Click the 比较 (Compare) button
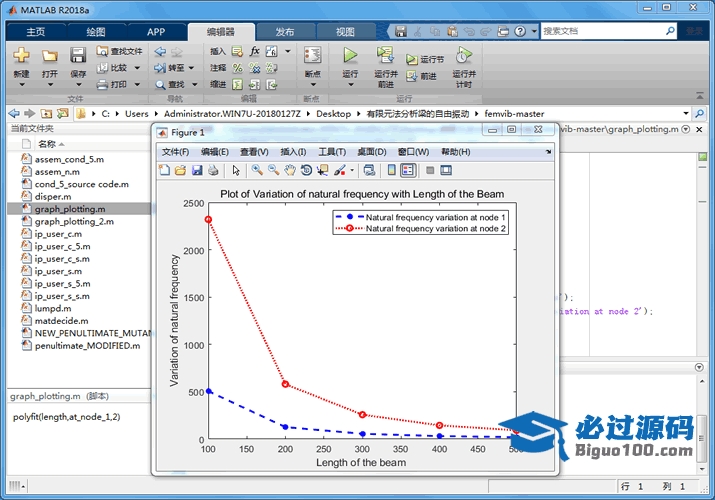This screenshot has width=715, height=500. (x=113, y=68)
